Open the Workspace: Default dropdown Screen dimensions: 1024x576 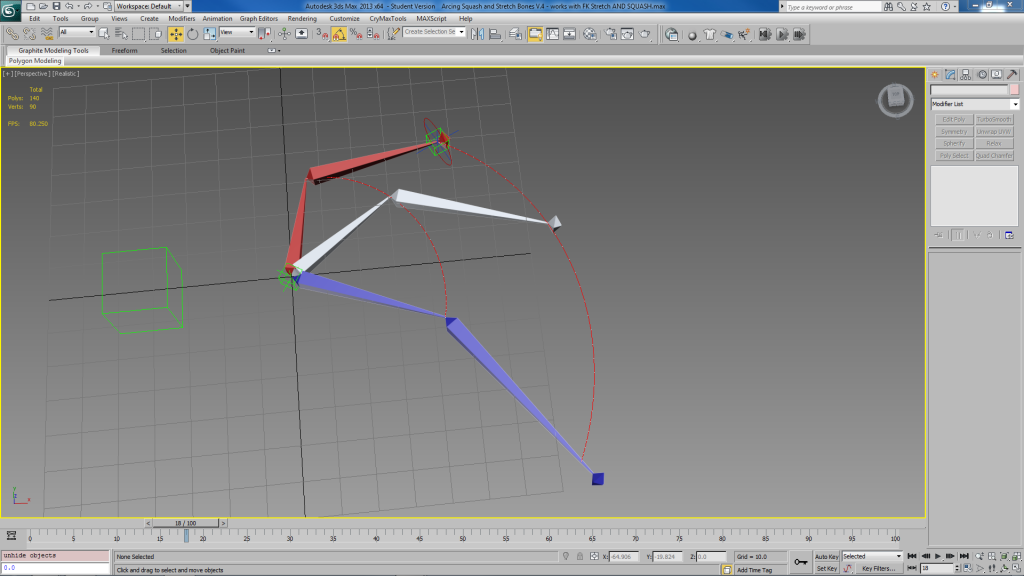tap(147, 6)
